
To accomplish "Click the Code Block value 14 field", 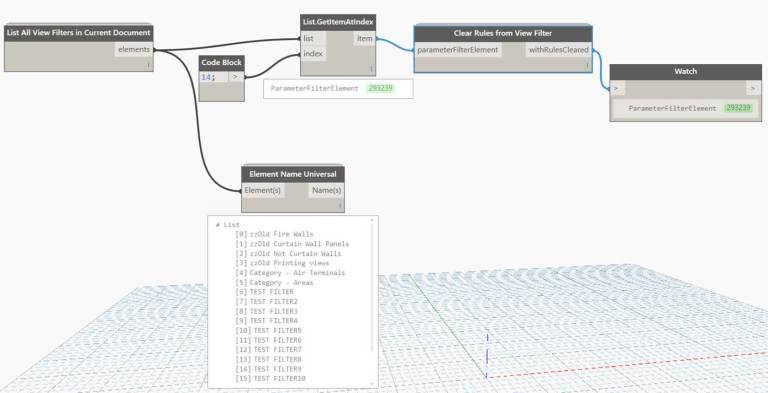I will pos(214,77).
